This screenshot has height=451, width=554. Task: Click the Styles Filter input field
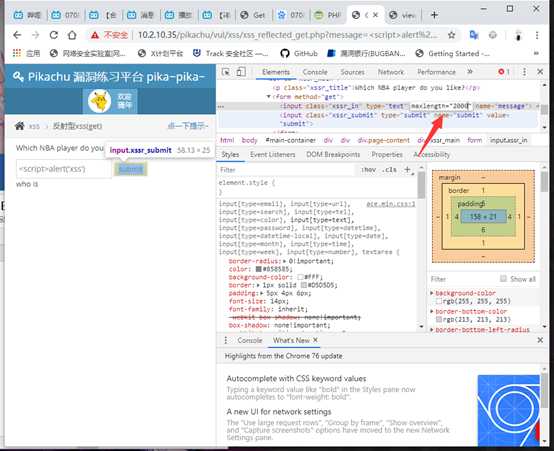pyautogui.click(x=286, y=170)
